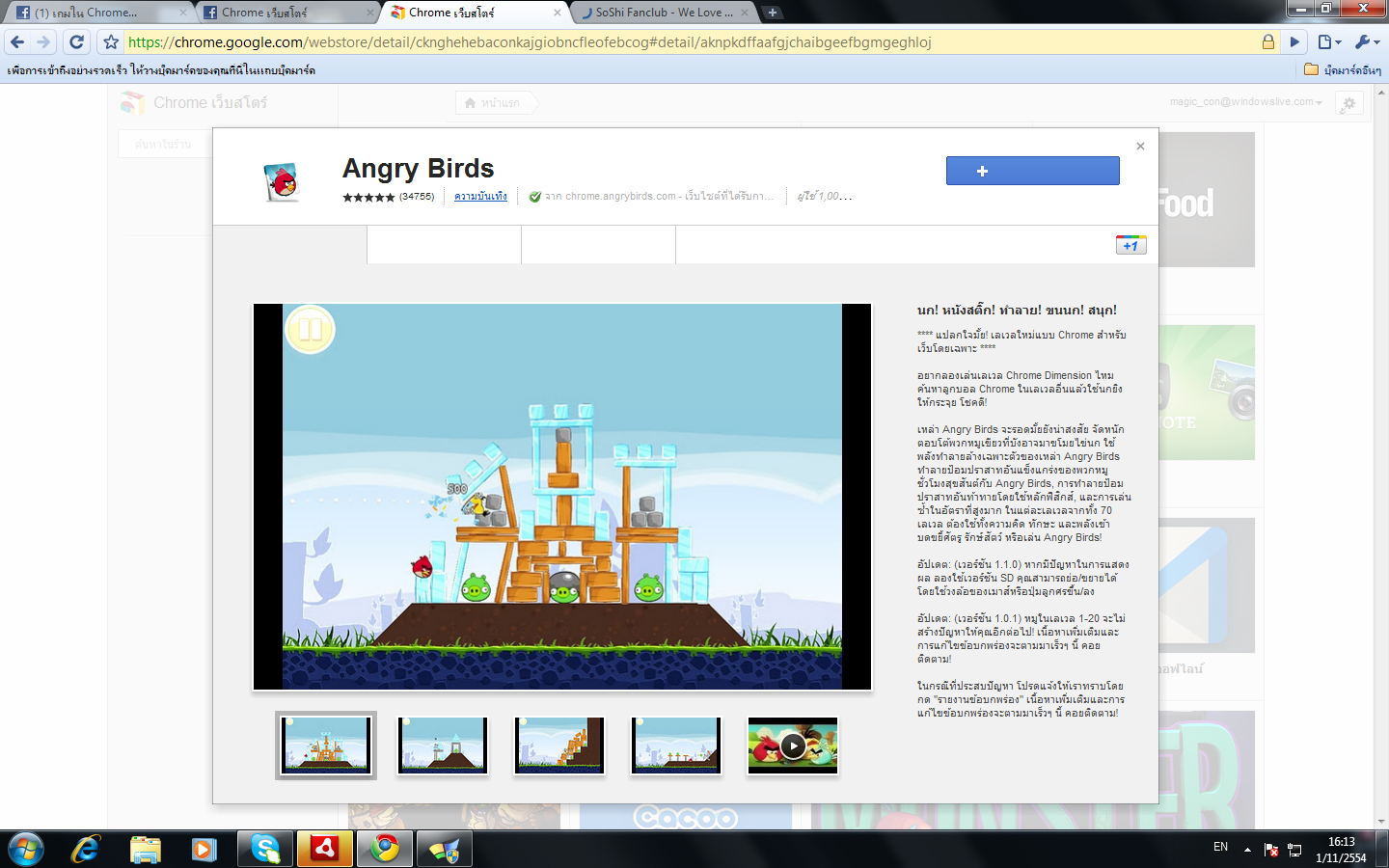Click the 'นก! หนังสติ๊ก! ทำลาย! ขนนก! สนุก!' heading
Viewport: 1389px width, 868px height.
point(1017,311)
